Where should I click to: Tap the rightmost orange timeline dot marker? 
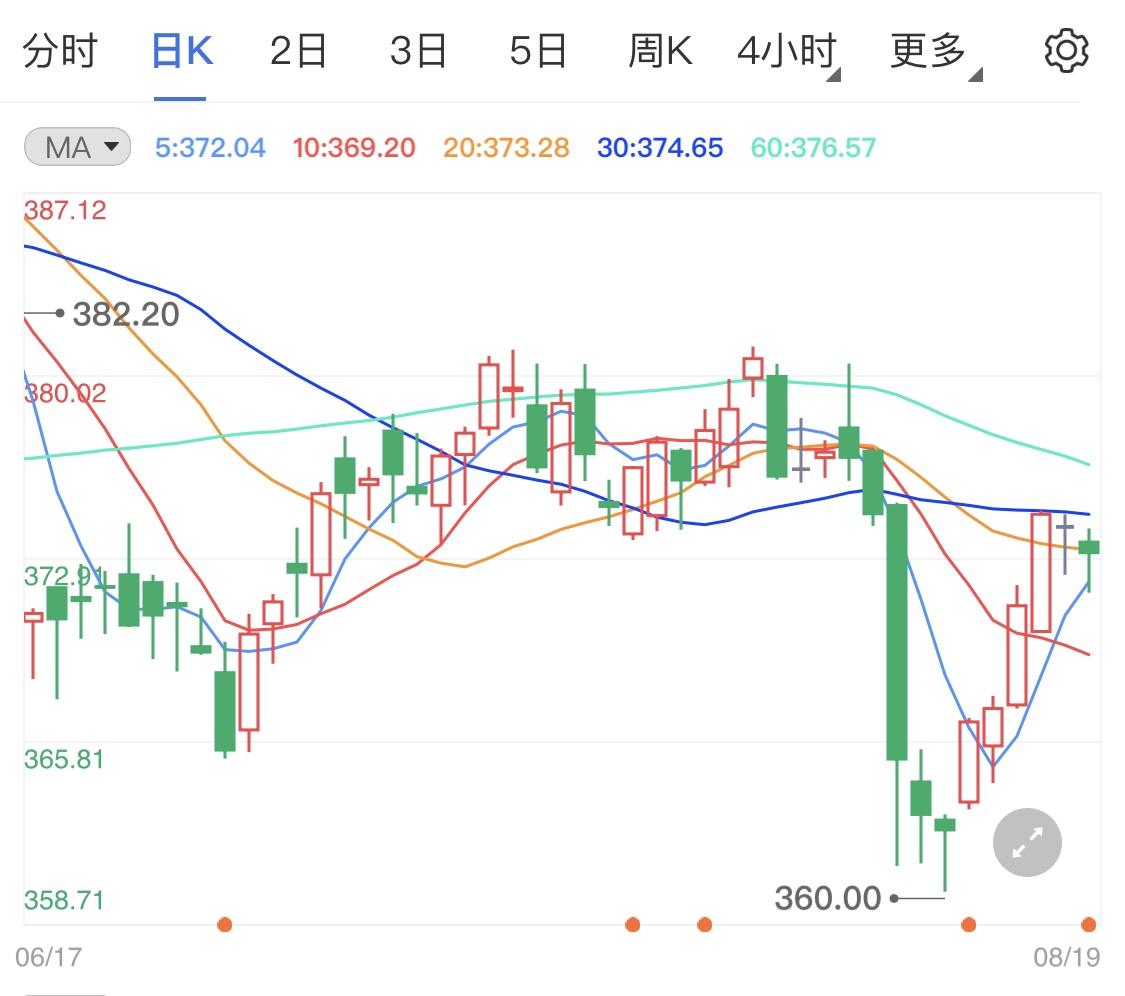[1090, 925]
